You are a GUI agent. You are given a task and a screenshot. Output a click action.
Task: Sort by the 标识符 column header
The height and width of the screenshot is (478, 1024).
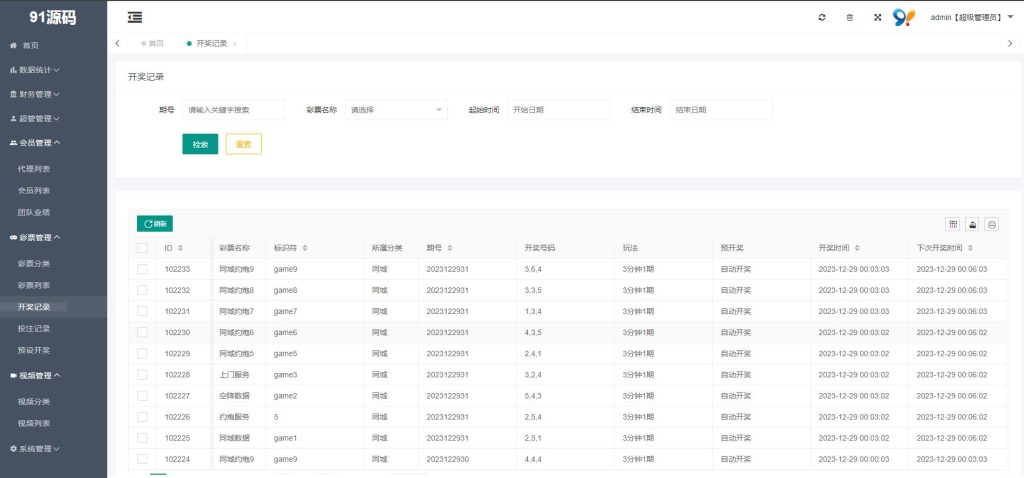click(x=305, y=248)
